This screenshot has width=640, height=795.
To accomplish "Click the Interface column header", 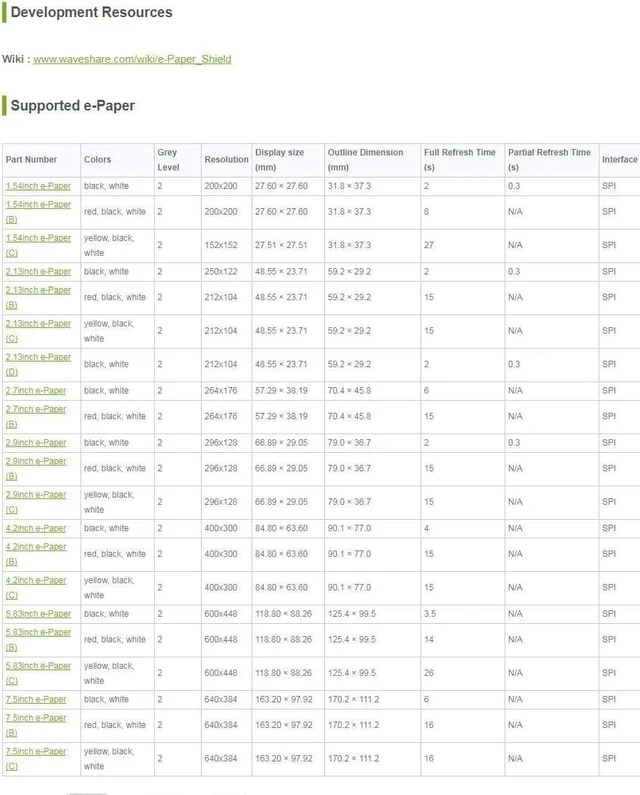I will (x=620, y=160).
